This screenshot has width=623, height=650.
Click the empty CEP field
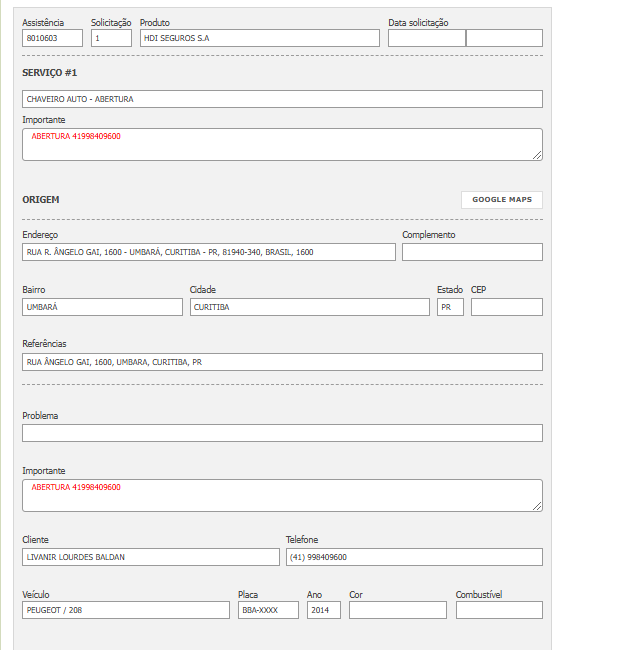(506, 307)
